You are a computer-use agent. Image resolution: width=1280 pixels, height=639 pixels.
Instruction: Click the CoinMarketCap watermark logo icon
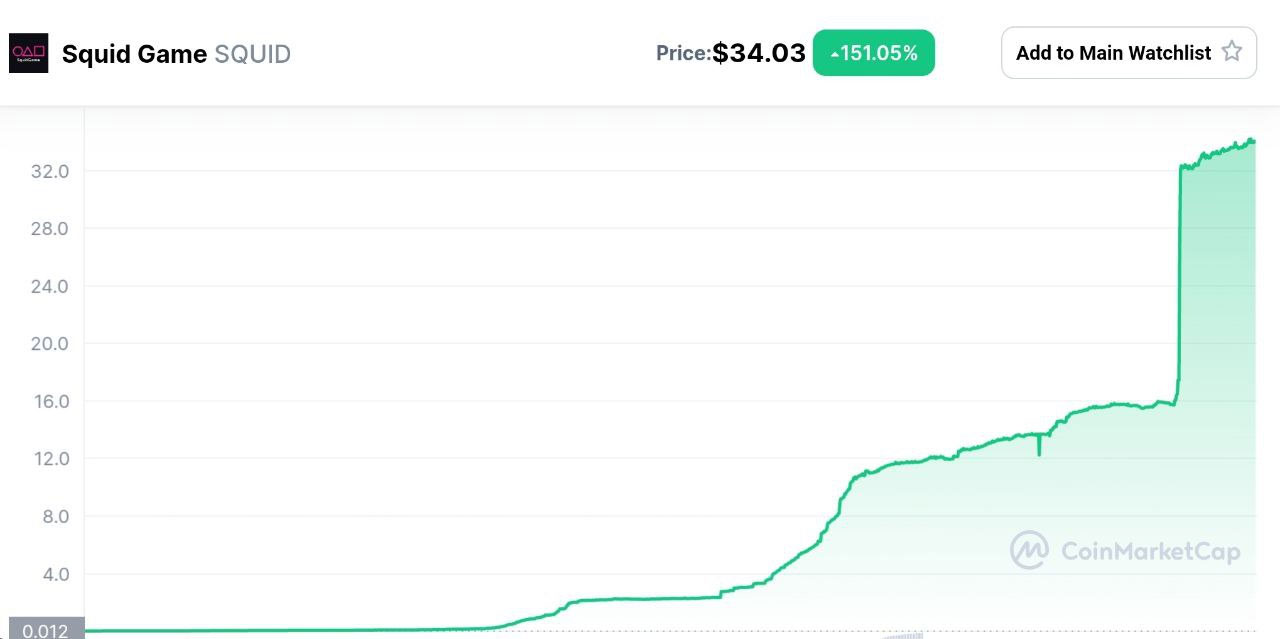pyautogui.click(x=1029, y=550)
